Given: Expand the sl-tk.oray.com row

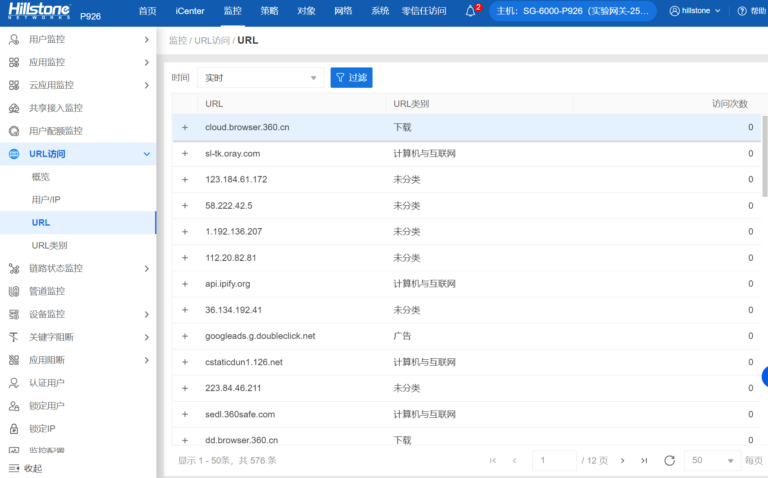Looking at the screenshot, I should [x=185, y=153].
